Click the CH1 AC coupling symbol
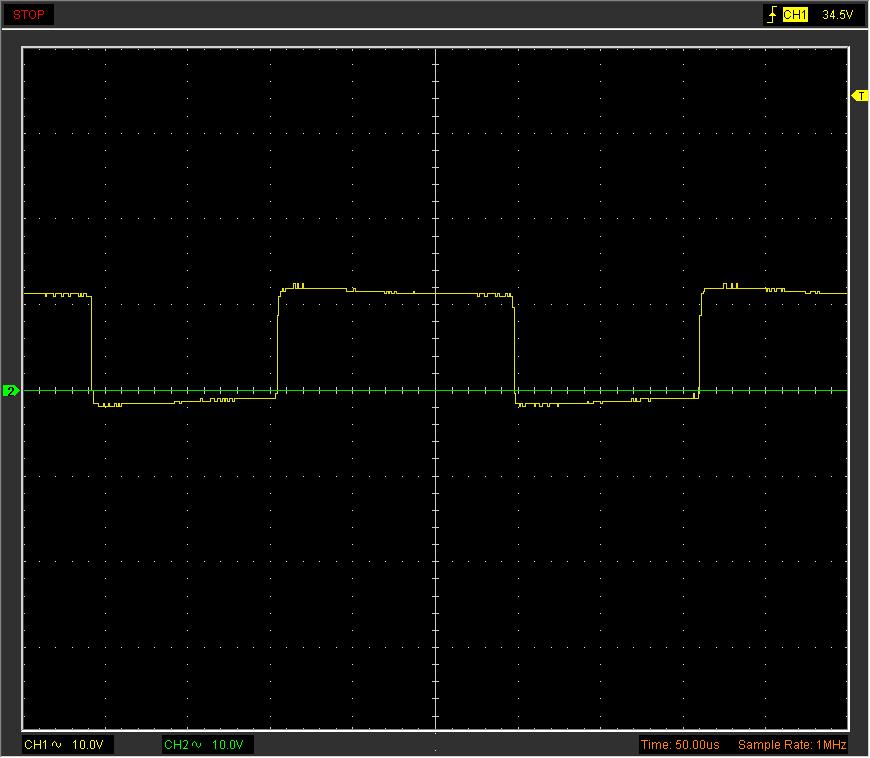This screenshot has height=758, width=870. tap(56, 745)
